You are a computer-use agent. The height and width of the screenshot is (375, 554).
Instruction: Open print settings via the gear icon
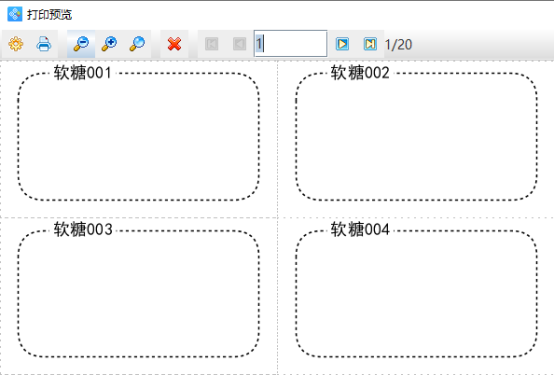pos(16,44)
